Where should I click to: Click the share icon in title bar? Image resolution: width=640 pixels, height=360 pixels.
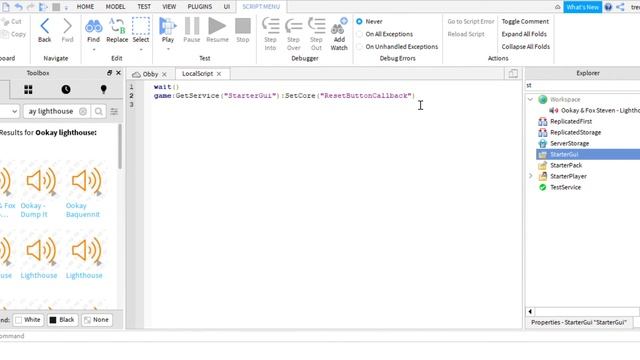coord(620,7)
